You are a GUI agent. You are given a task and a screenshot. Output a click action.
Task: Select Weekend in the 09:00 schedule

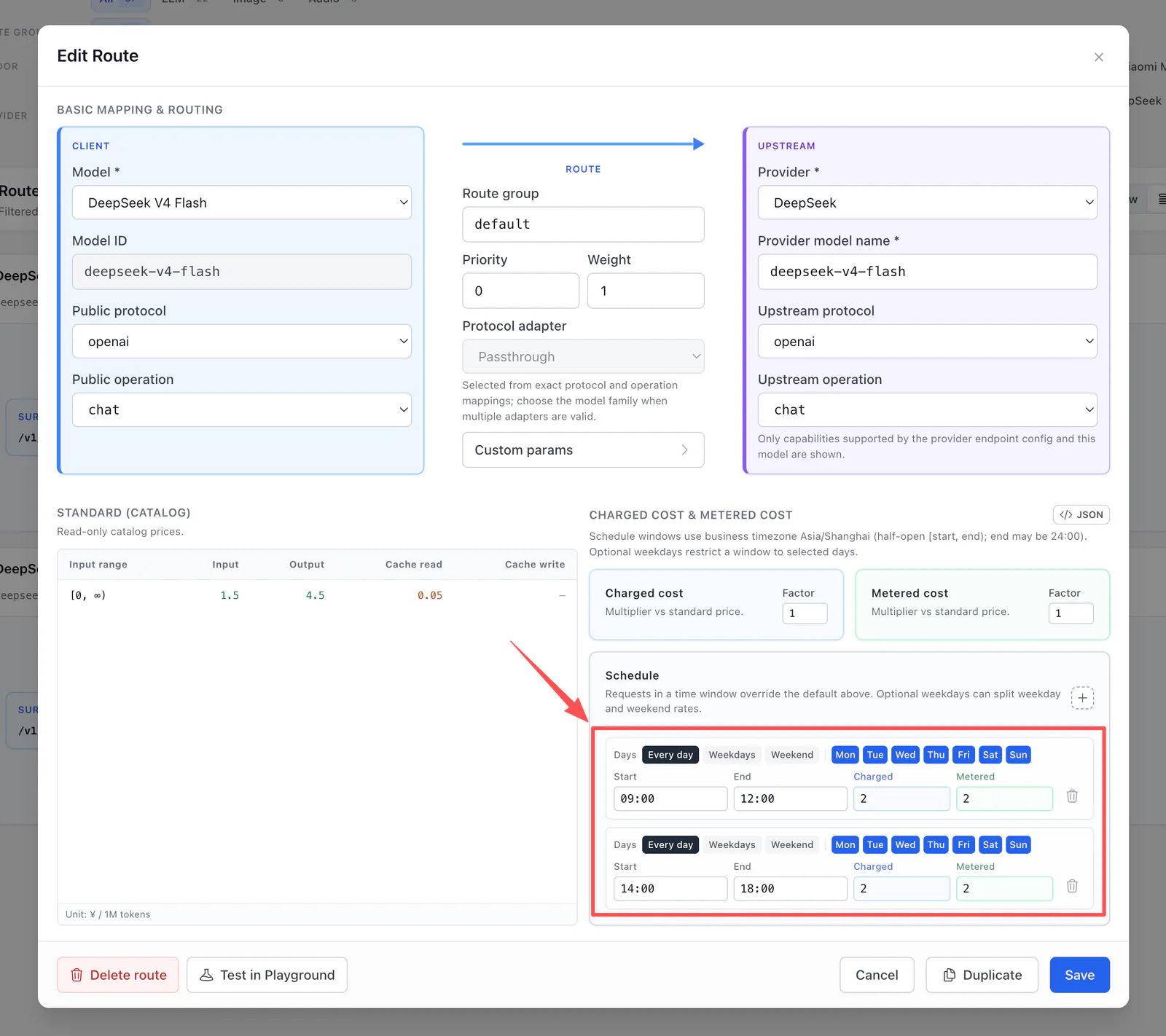[792, 755]
